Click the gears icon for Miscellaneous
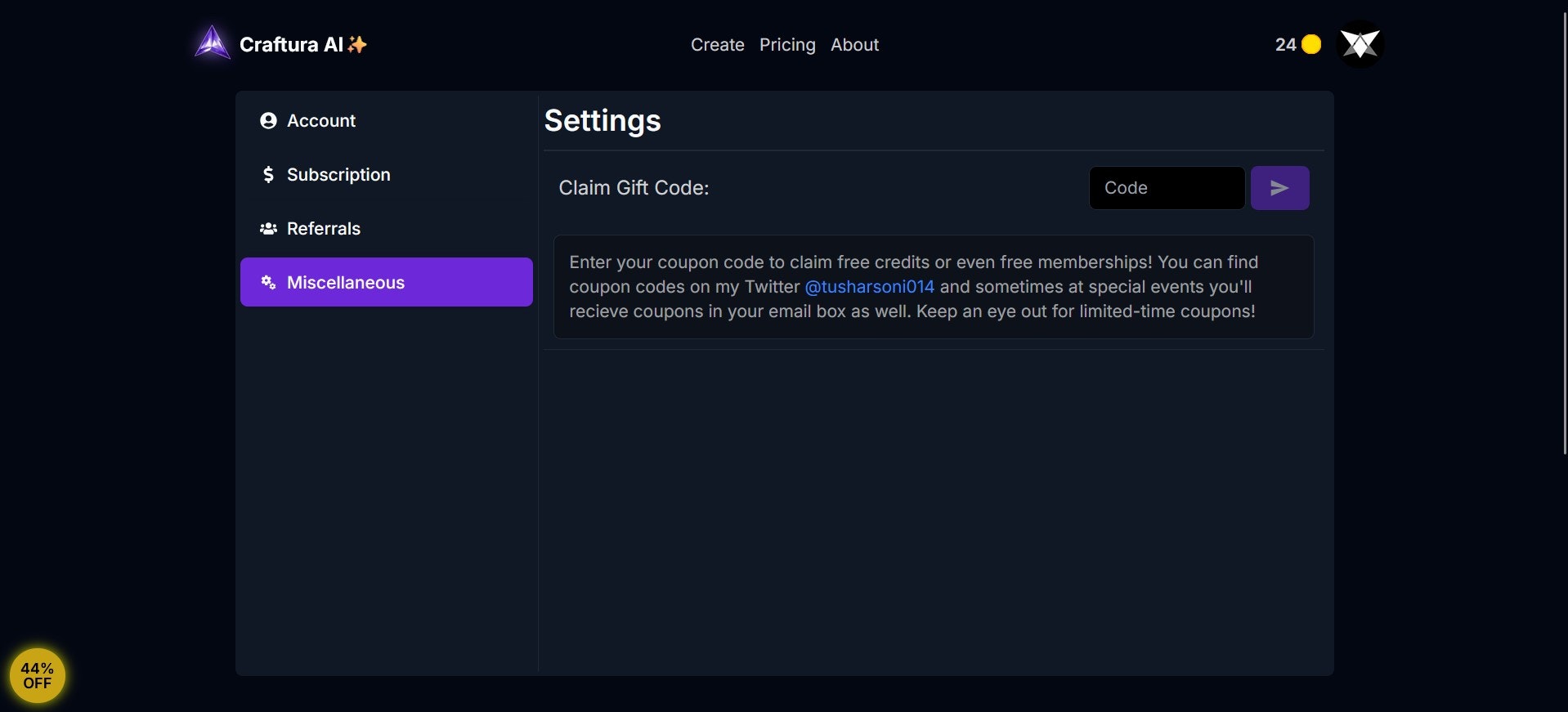 pos(268,283)
